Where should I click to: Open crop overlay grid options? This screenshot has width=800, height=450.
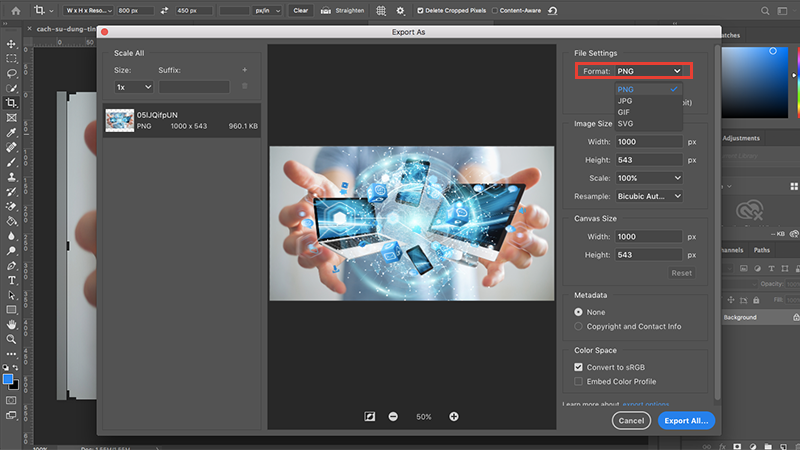point(381,10)
